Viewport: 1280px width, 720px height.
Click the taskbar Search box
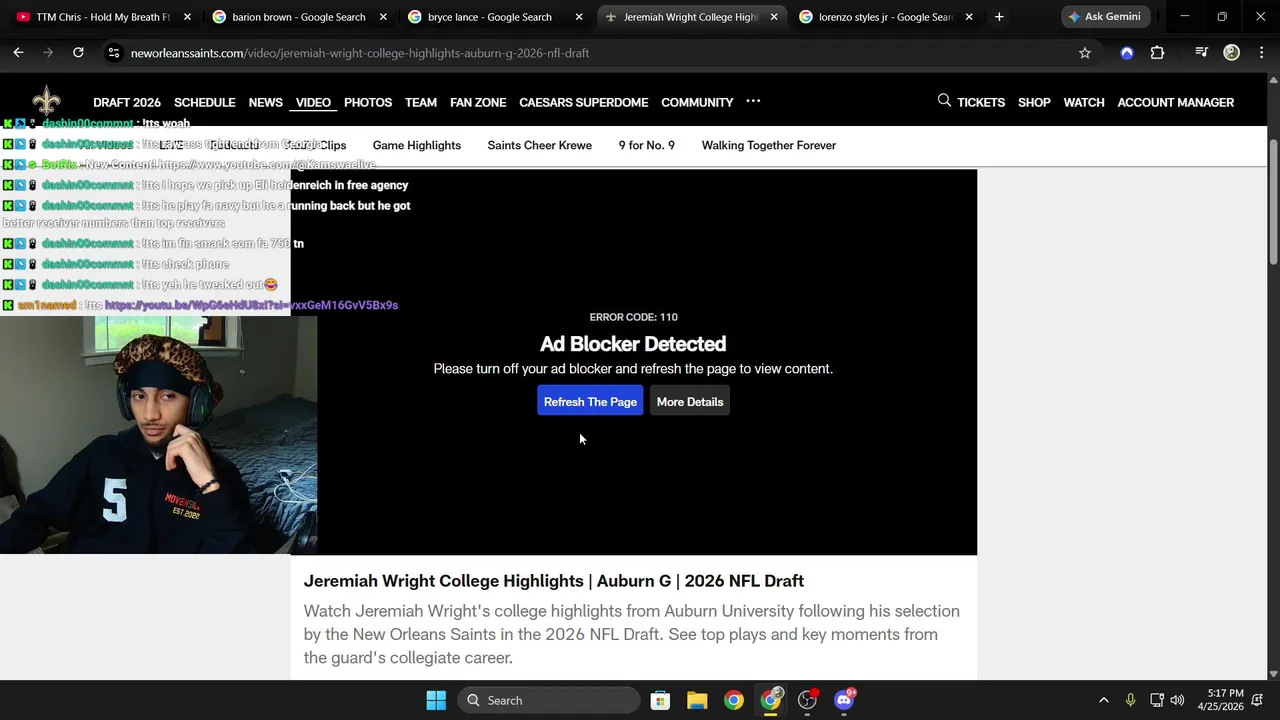549,700
